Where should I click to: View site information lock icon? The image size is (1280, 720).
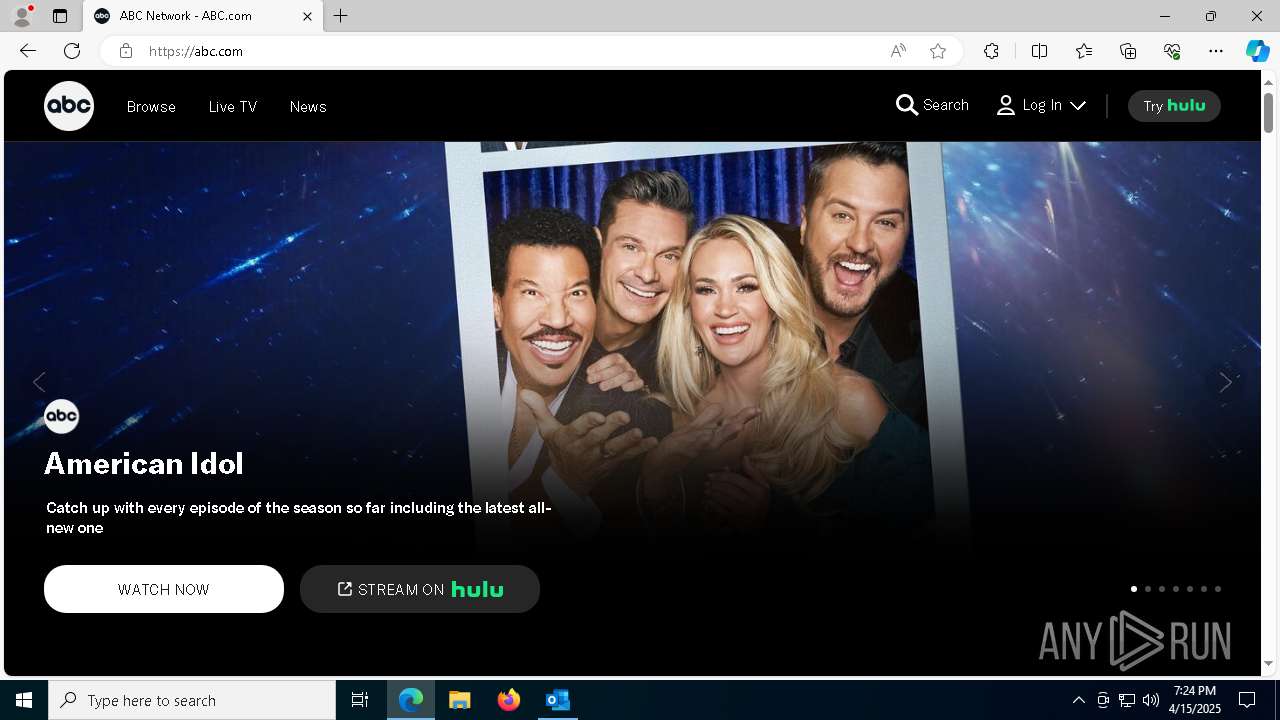125,51
